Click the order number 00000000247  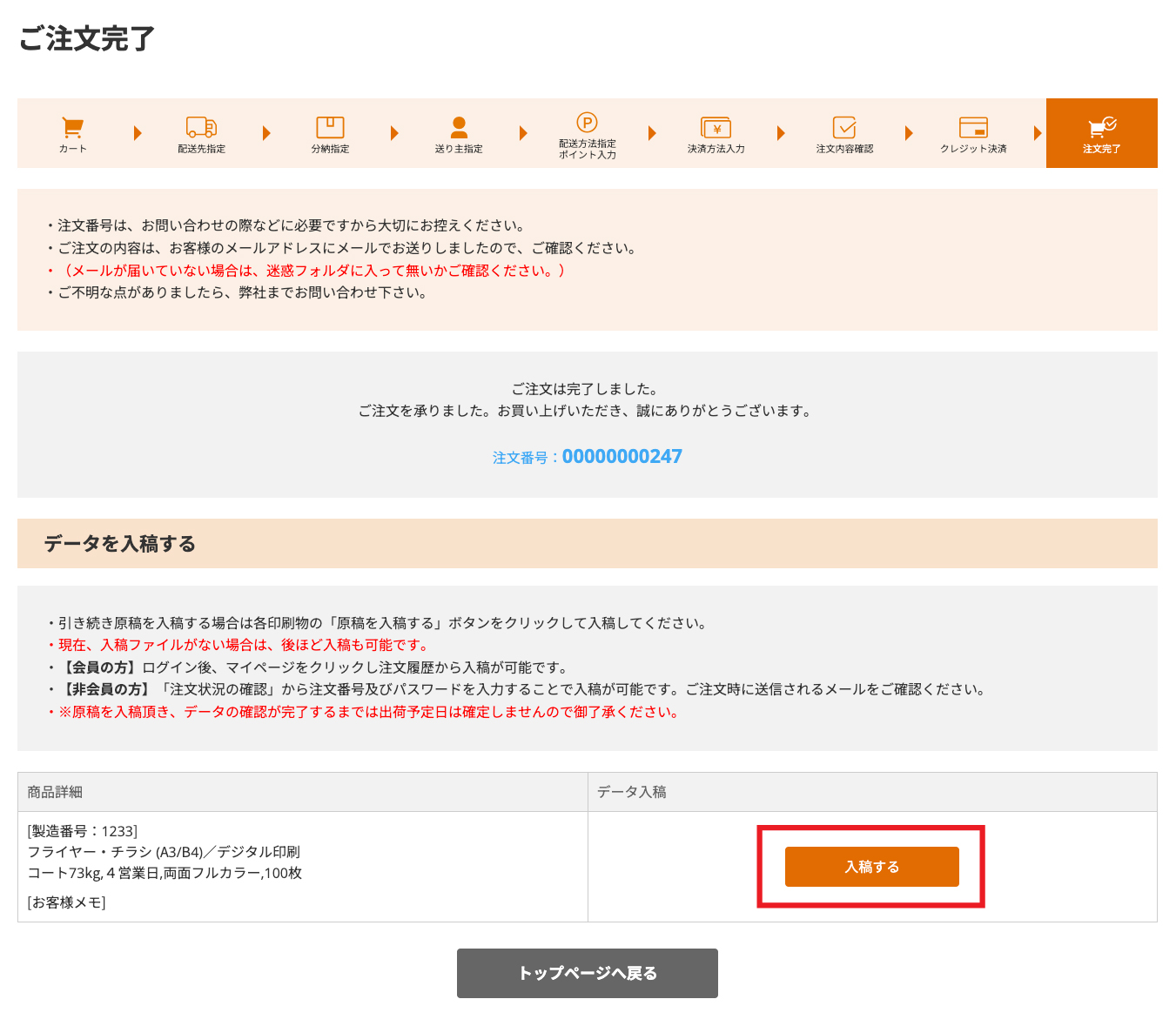pyautogui.click(x=622, y=457)
